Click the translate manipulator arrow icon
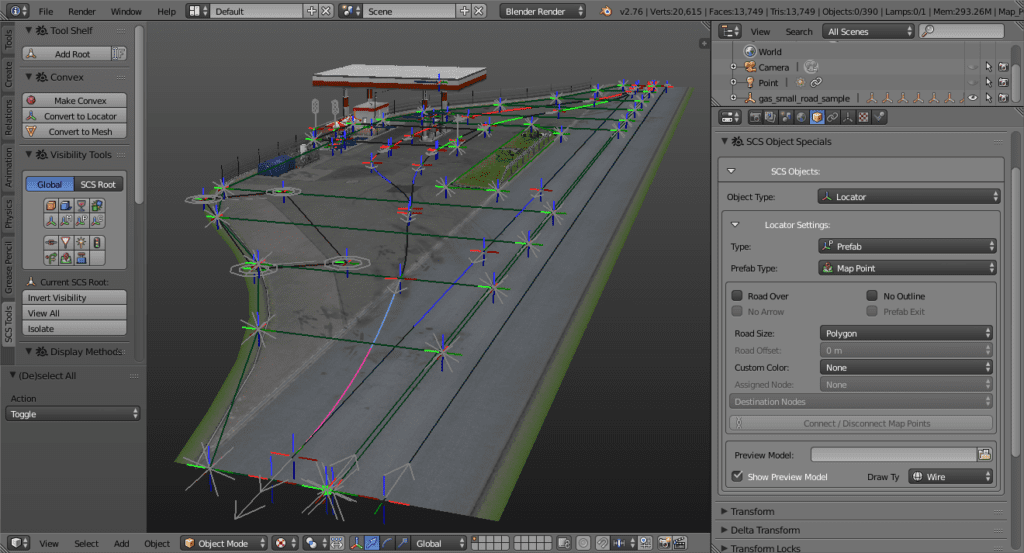This screenshot has width=1024, height=553. coord(372,543)
